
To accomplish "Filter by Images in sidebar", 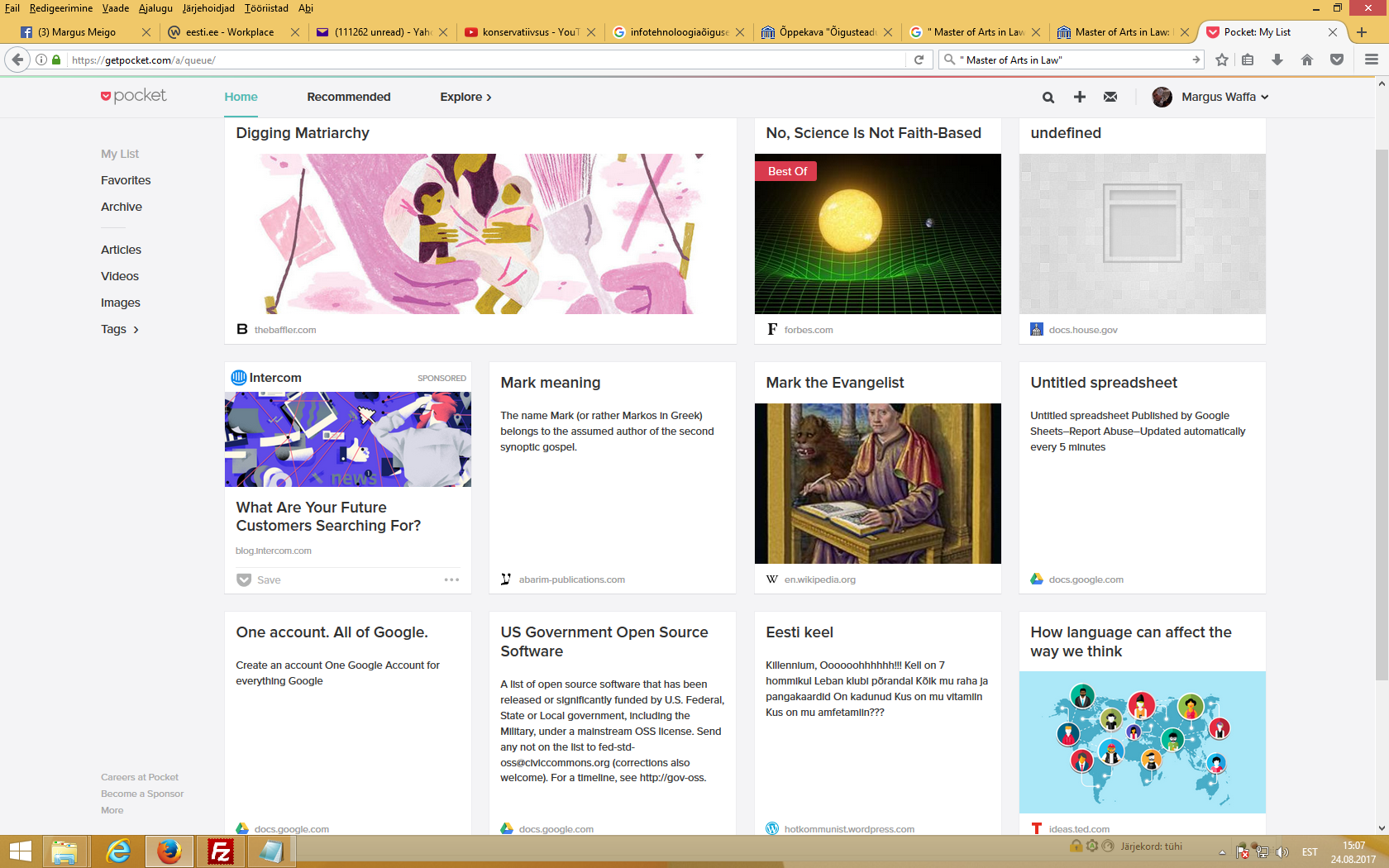I will [x=121, y=303].
